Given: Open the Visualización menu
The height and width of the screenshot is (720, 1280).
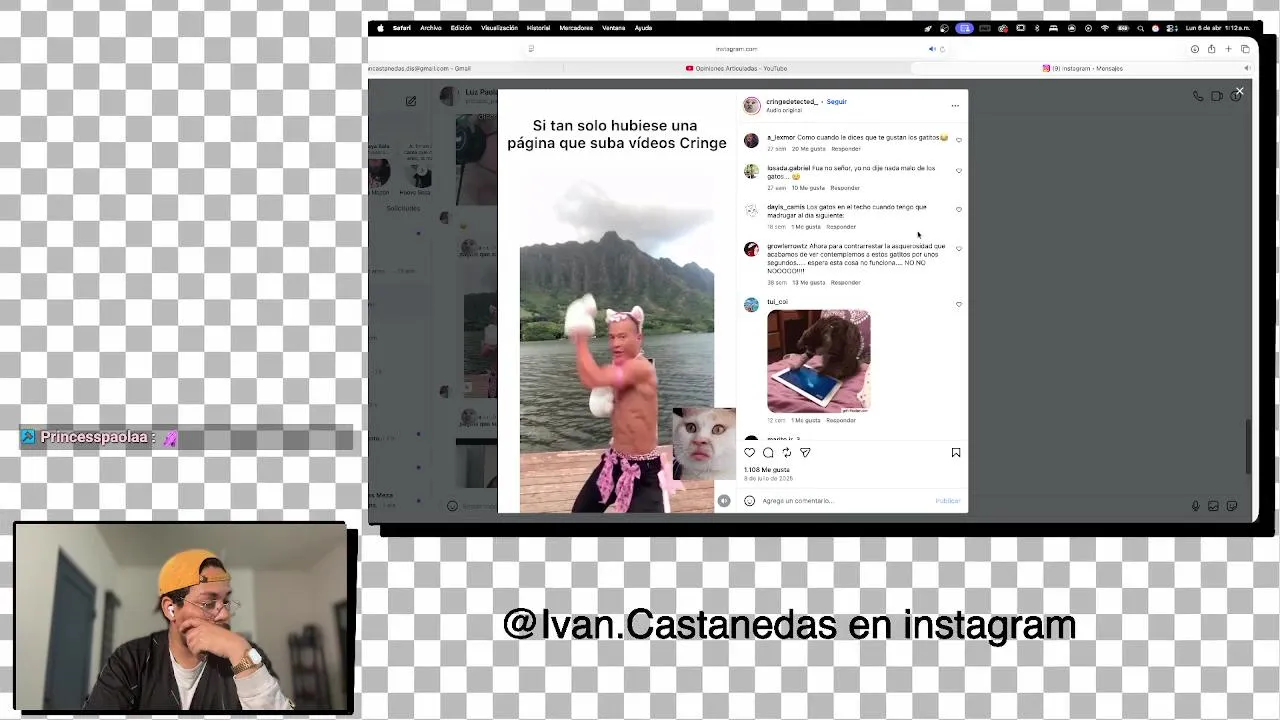Looking at the screenshot, I should point(499,28).
